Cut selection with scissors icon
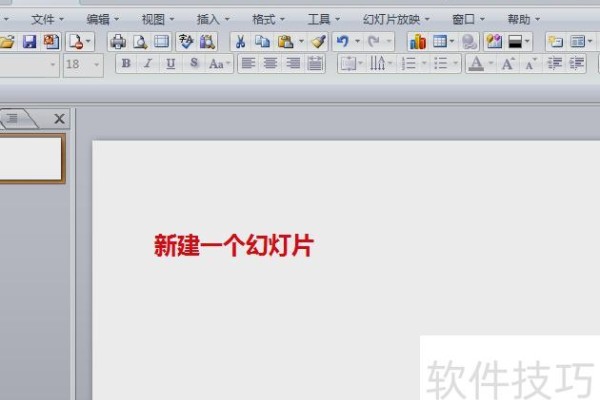The width and height of the screenshot is (600, 400). point(240,41)
